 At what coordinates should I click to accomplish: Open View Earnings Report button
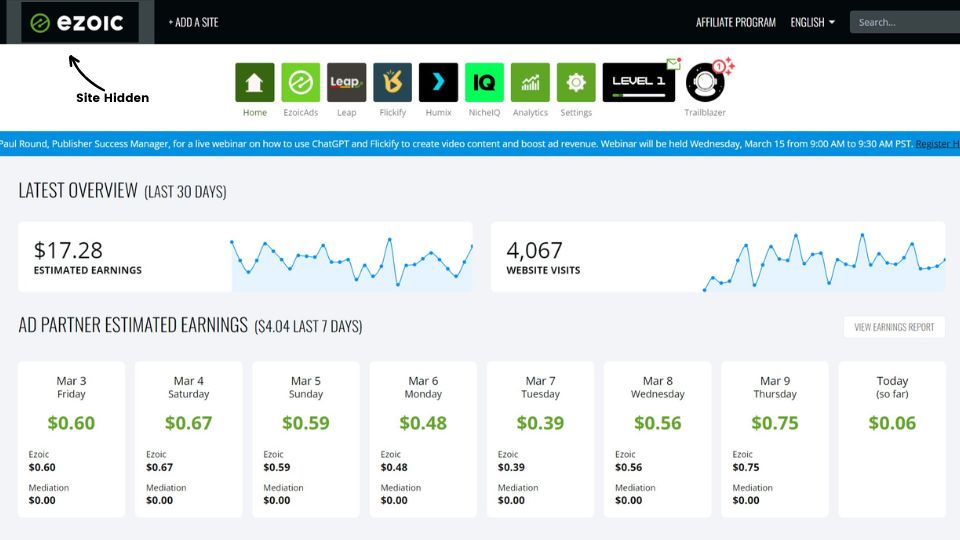pos(894,327)
